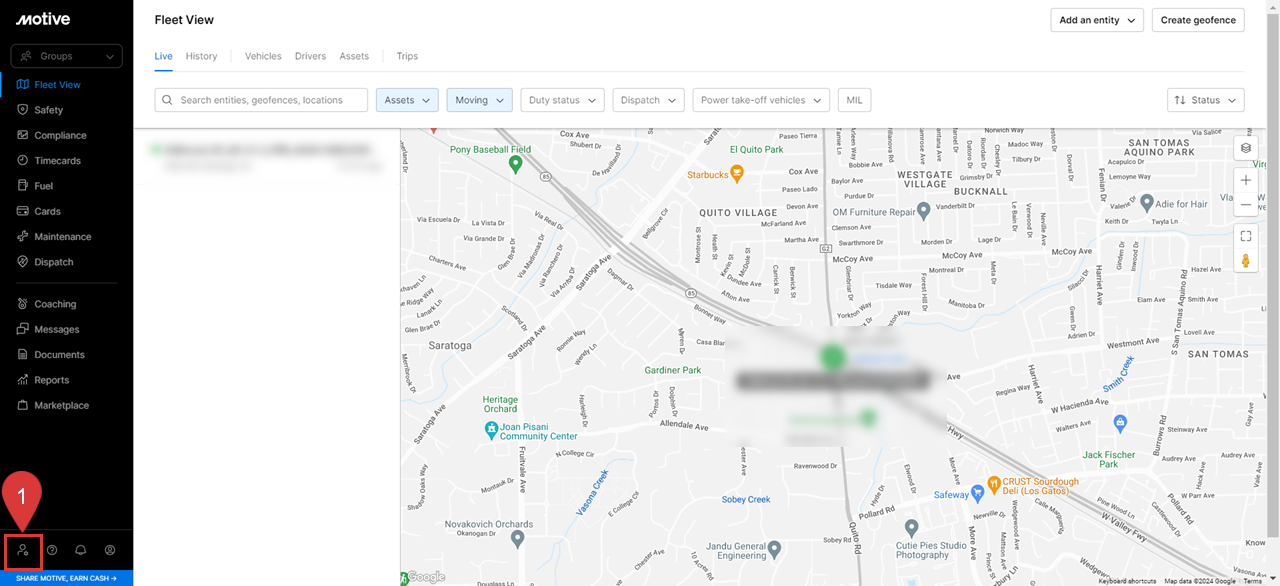The height and width of the screenshot is (586, 1280).
Task: Open the Assets filter dropdown
Action: point(406,99)
